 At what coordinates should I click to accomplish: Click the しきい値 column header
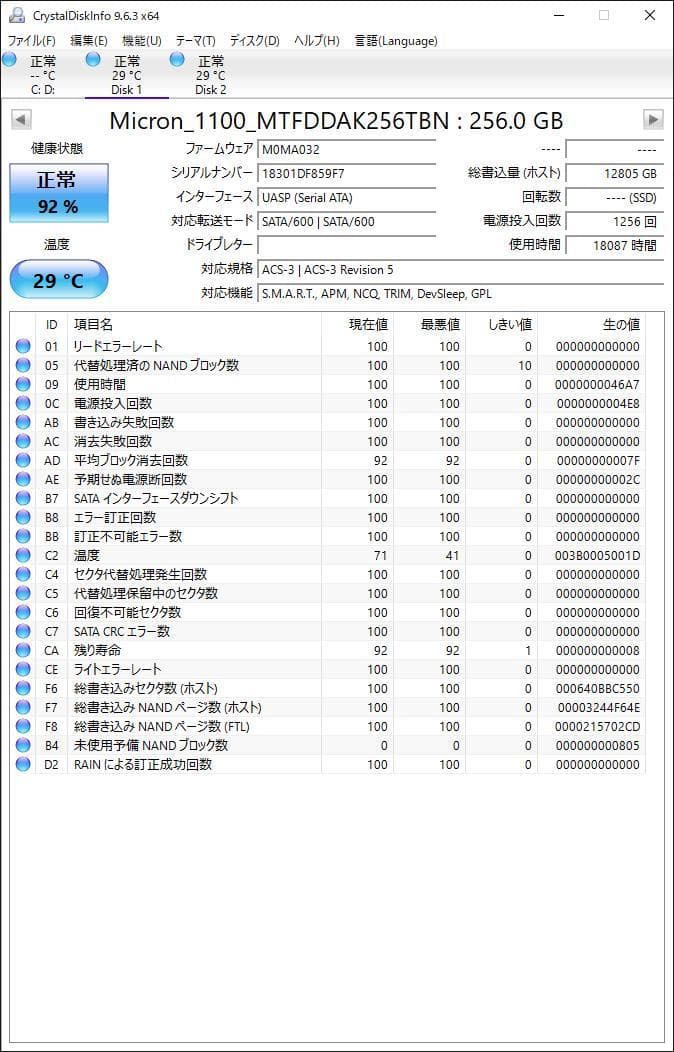click(502, 325)
